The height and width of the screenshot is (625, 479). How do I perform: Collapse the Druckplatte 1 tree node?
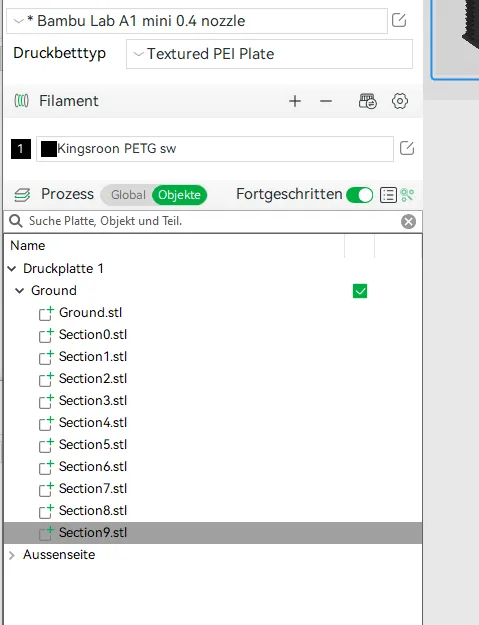coord(12,269)
